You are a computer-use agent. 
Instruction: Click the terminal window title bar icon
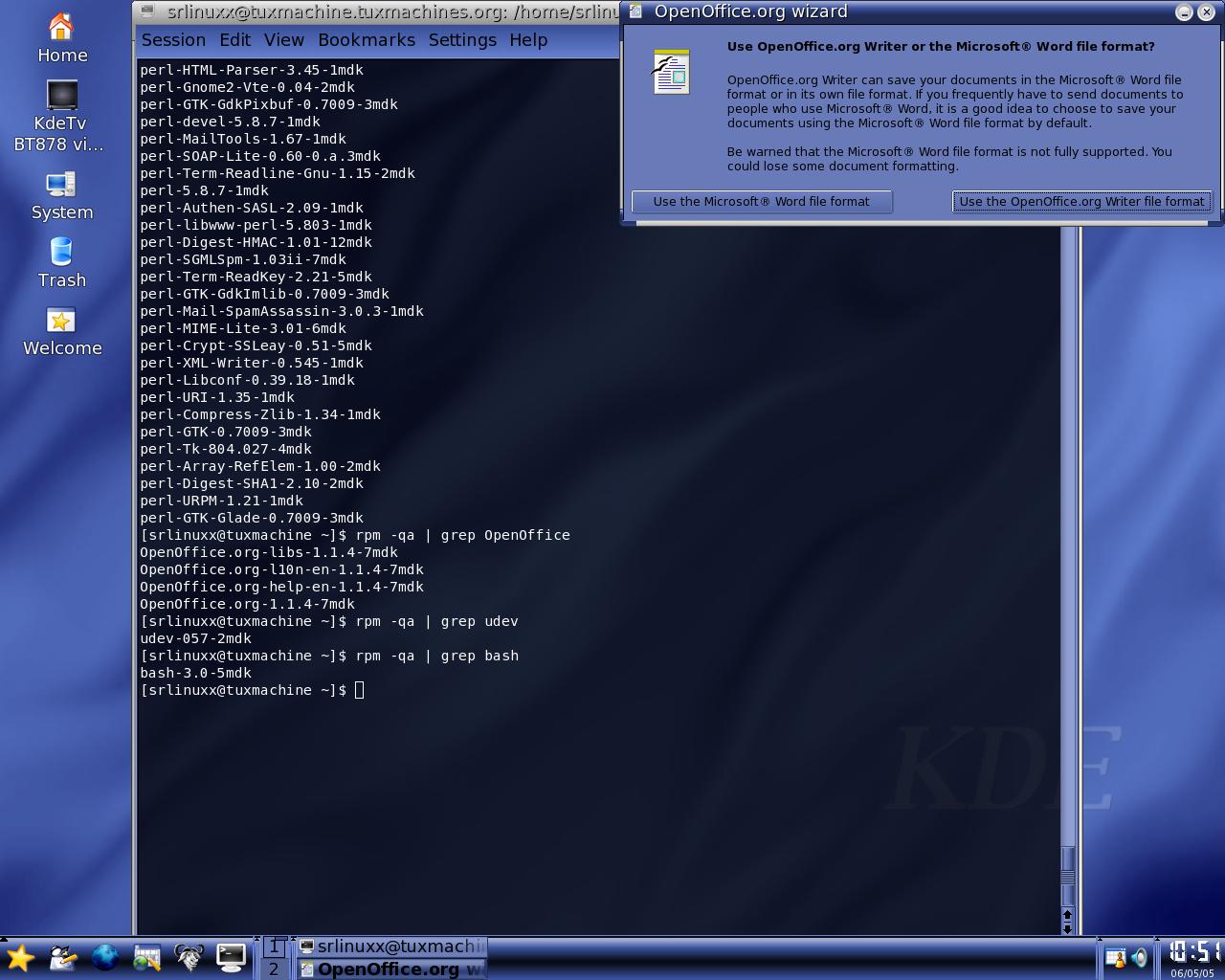point(146,11)
